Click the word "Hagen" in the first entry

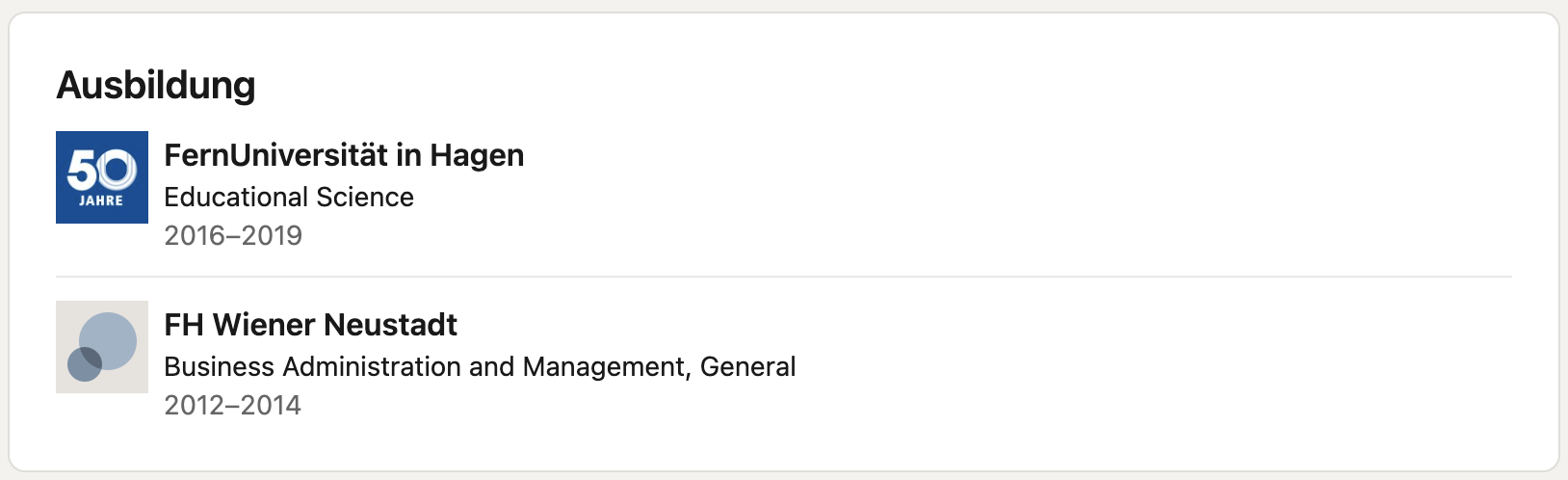point(477,156)
